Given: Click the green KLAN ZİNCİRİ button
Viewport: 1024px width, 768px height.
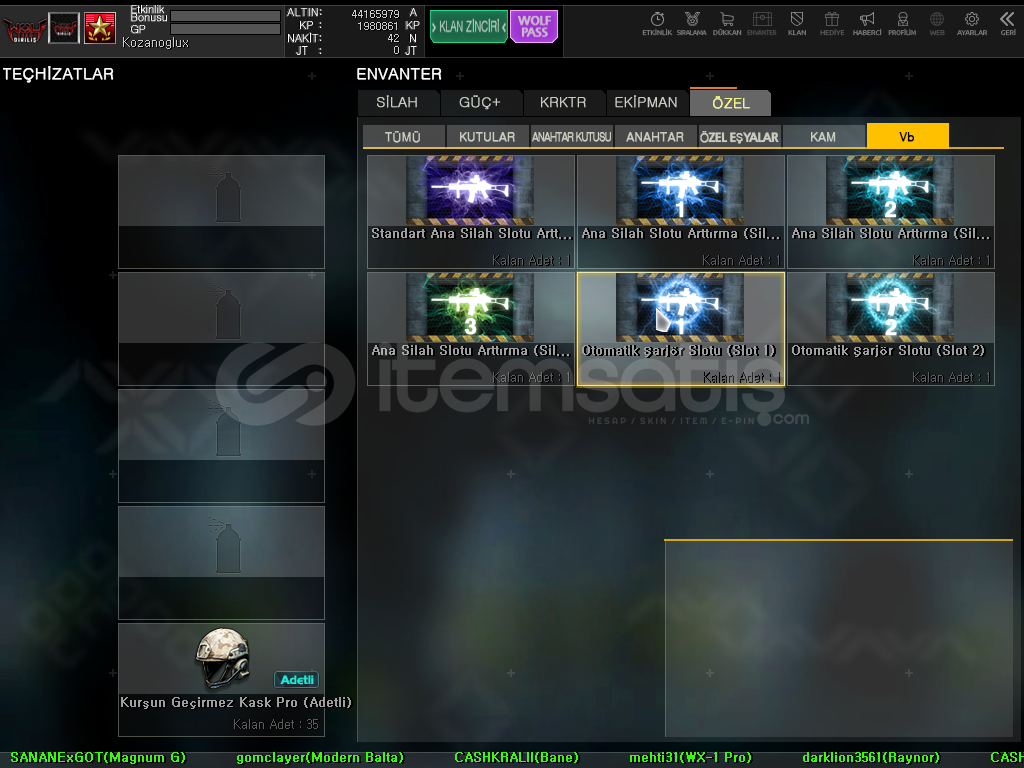Looking at the screenshot, I should 468,27.
